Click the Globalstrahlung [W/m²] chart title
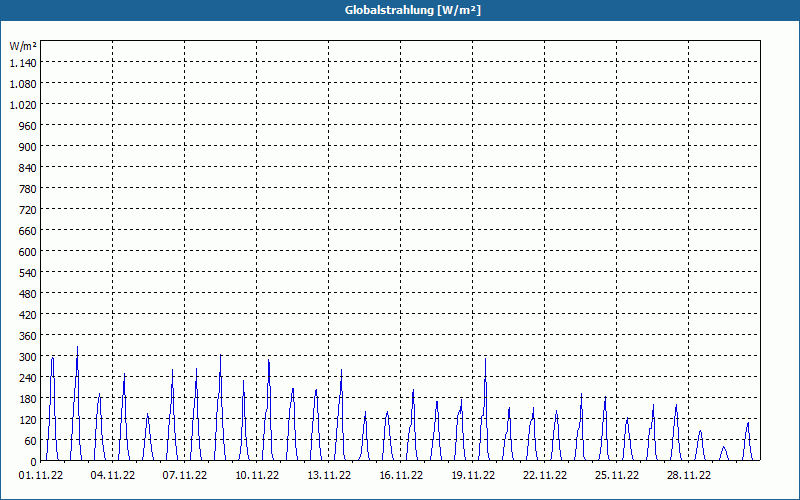Viewport: 800px width, 500px height. click(413, 10)
